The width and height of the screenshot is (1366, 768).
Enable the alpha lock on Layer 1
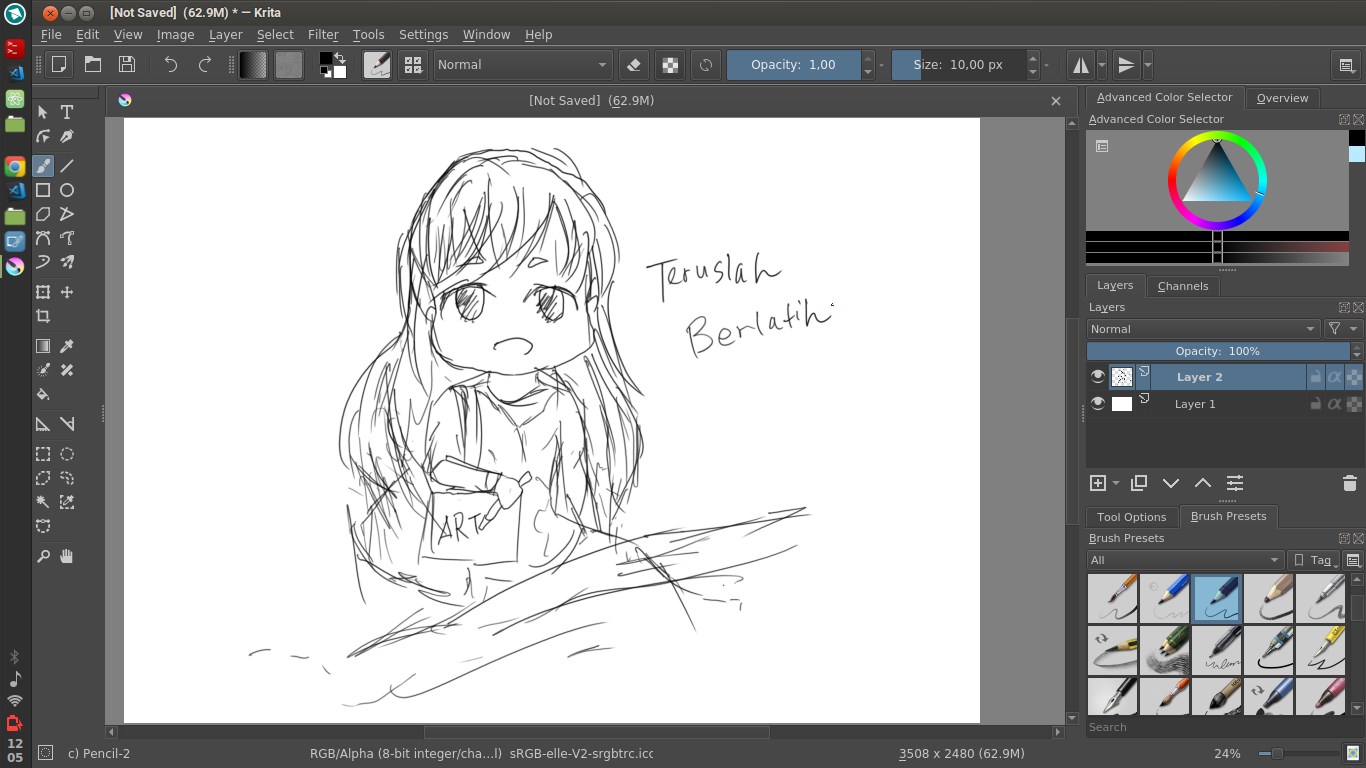[x=1334, y=404]
